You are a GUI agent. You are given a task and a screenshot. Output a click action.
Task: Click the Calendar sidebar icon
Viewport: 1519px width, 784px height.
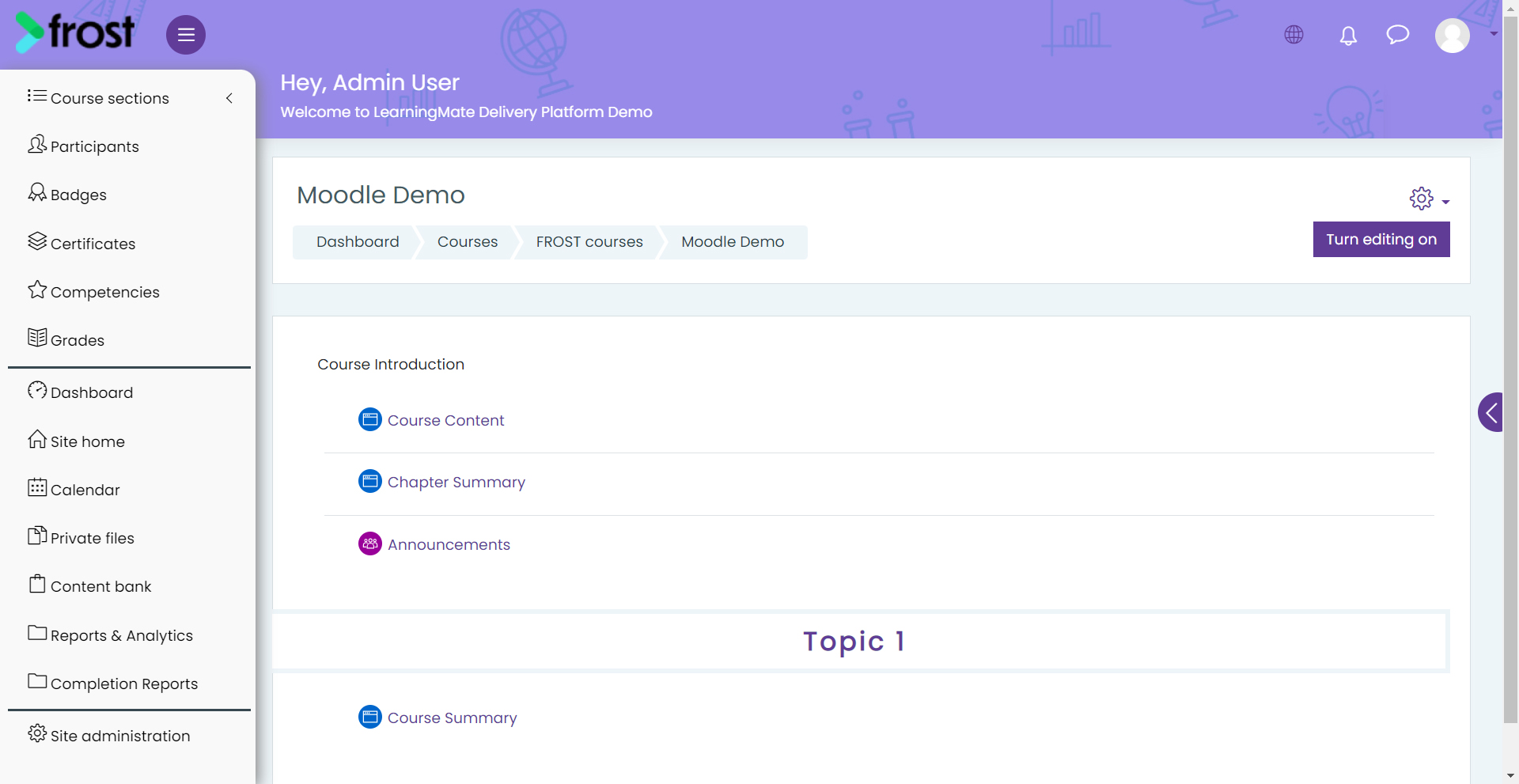(x=37, y=487)
